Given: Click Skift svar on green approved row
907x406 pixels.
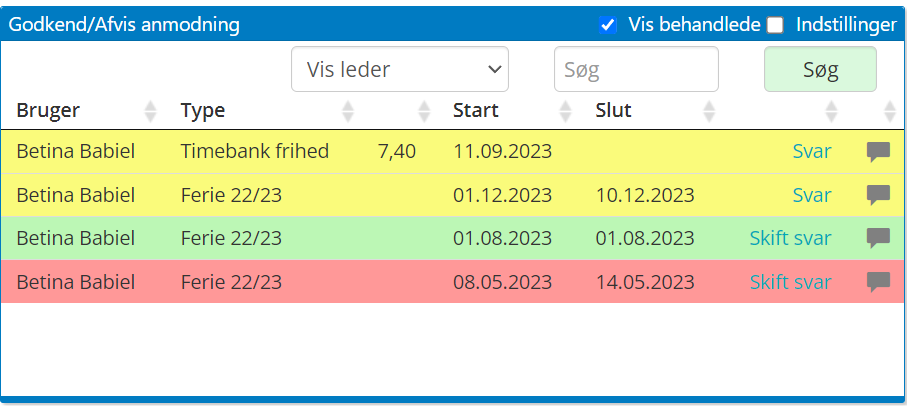Looking at the screenshot, I should pos(790,238).
